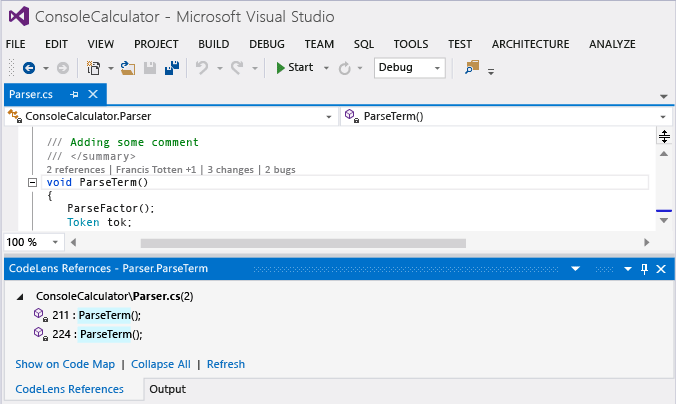
Task: Open the TEAM menu
Action: [319, 44]
